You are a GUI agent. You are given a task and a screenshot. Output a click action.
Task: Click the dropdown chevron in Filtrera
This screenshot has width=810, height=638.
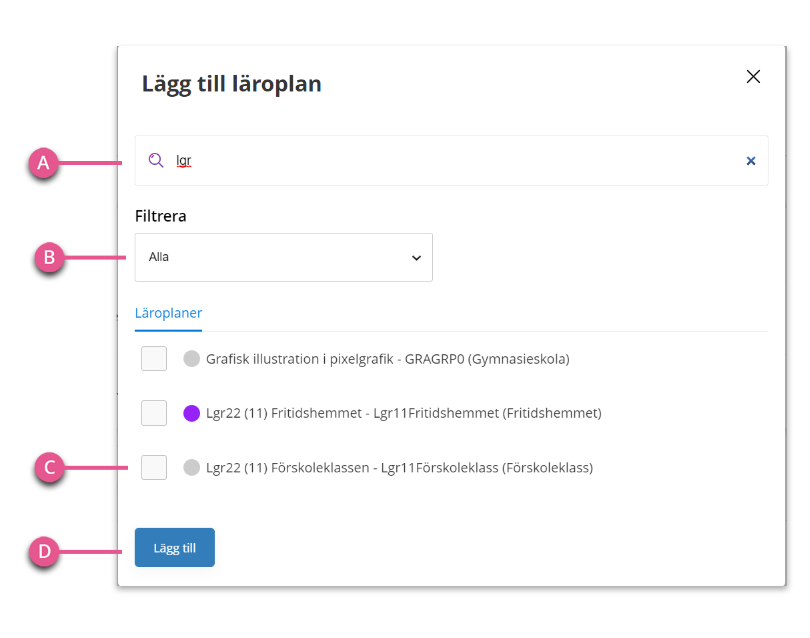(416, 258)
